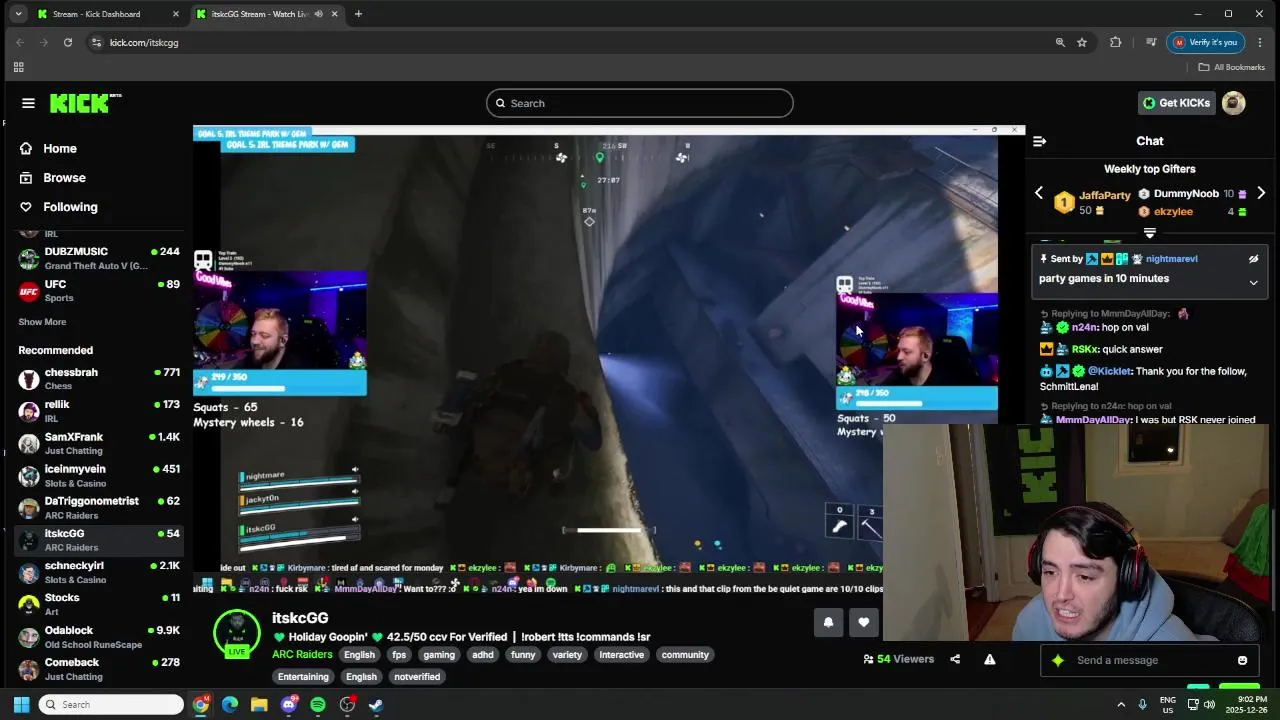Open schneckyirl recommended channel
Viewport: 1280px width, 720px height.
point(98,572)
